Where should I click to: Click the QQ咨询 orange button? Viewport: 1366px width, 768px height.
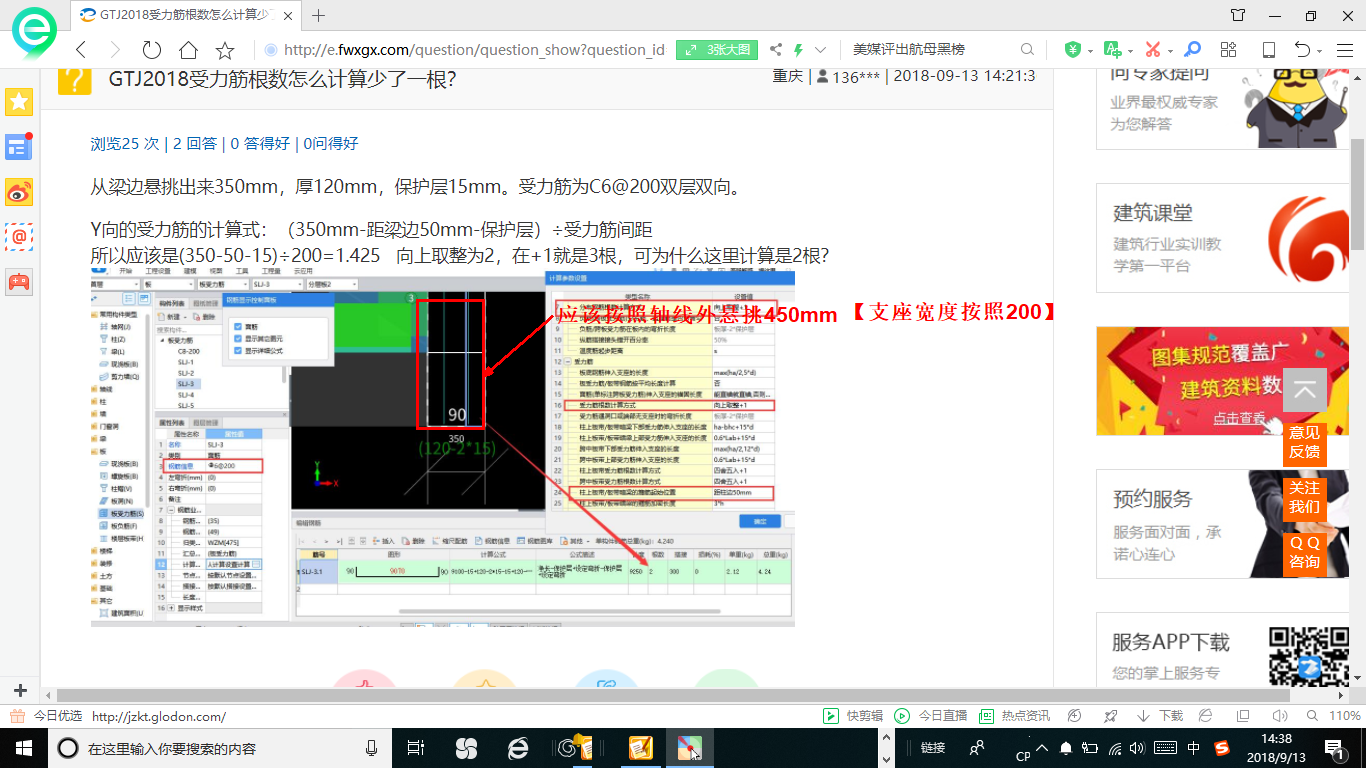point(1304,552)
